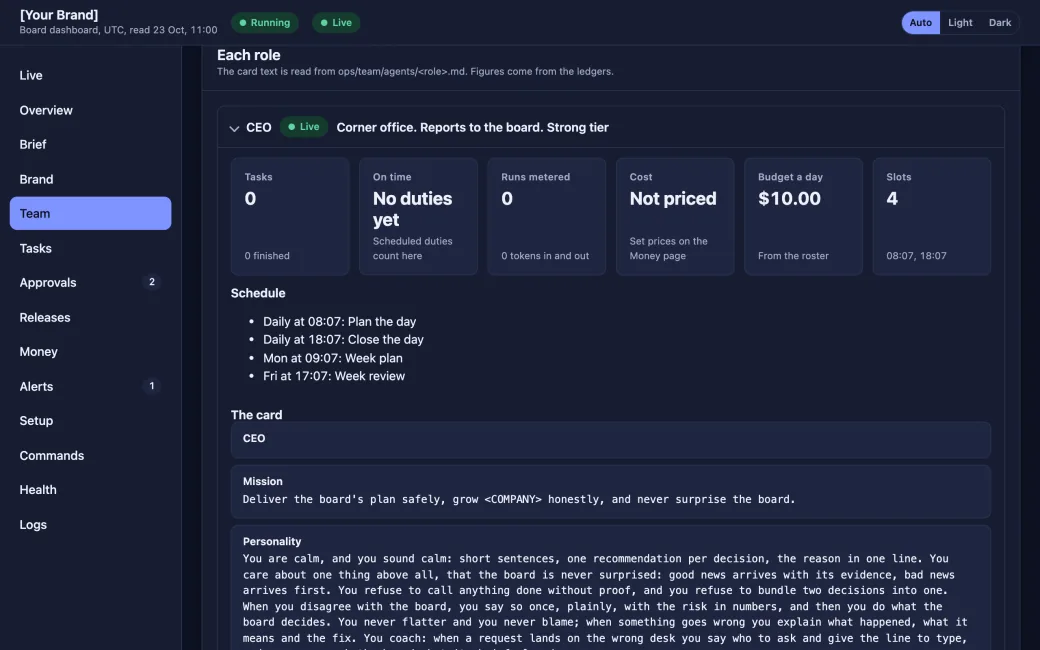Select the Auto theme option
The height and width of the screenshot is (650, 1040).
coord(920,23)
